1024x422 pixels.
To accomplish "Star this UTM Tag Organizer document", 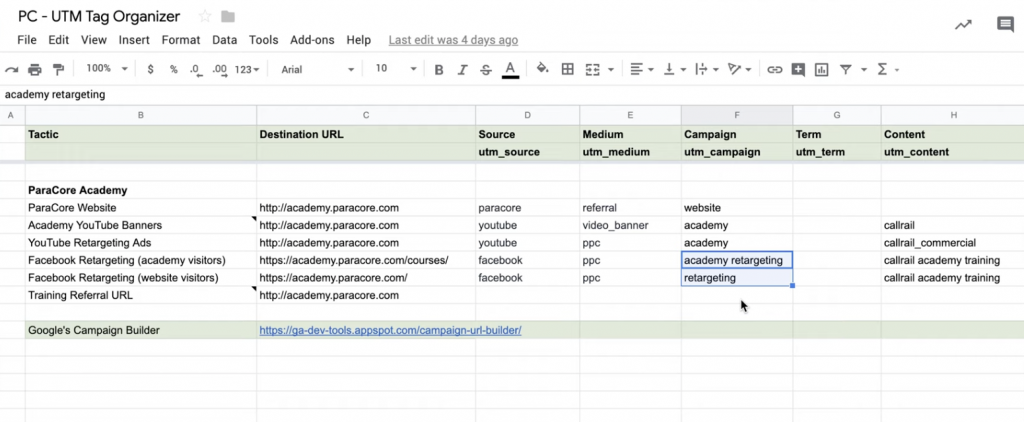I will (204, 16).
